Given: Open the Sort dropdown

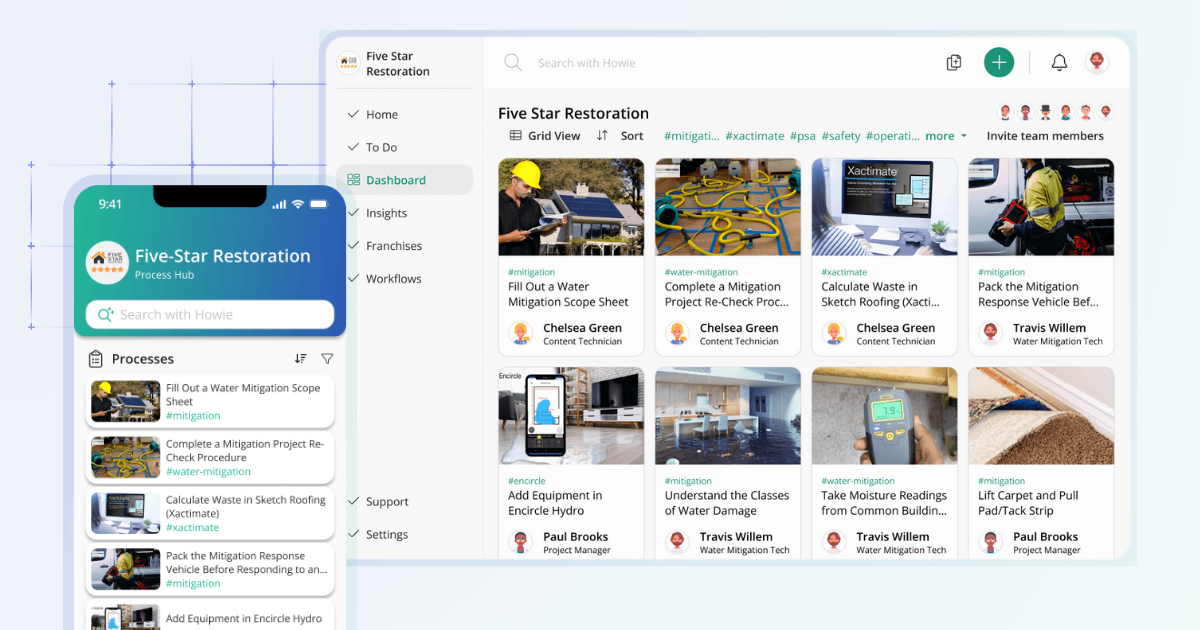Looking at the screenshot, I should [x=631, y=135].
